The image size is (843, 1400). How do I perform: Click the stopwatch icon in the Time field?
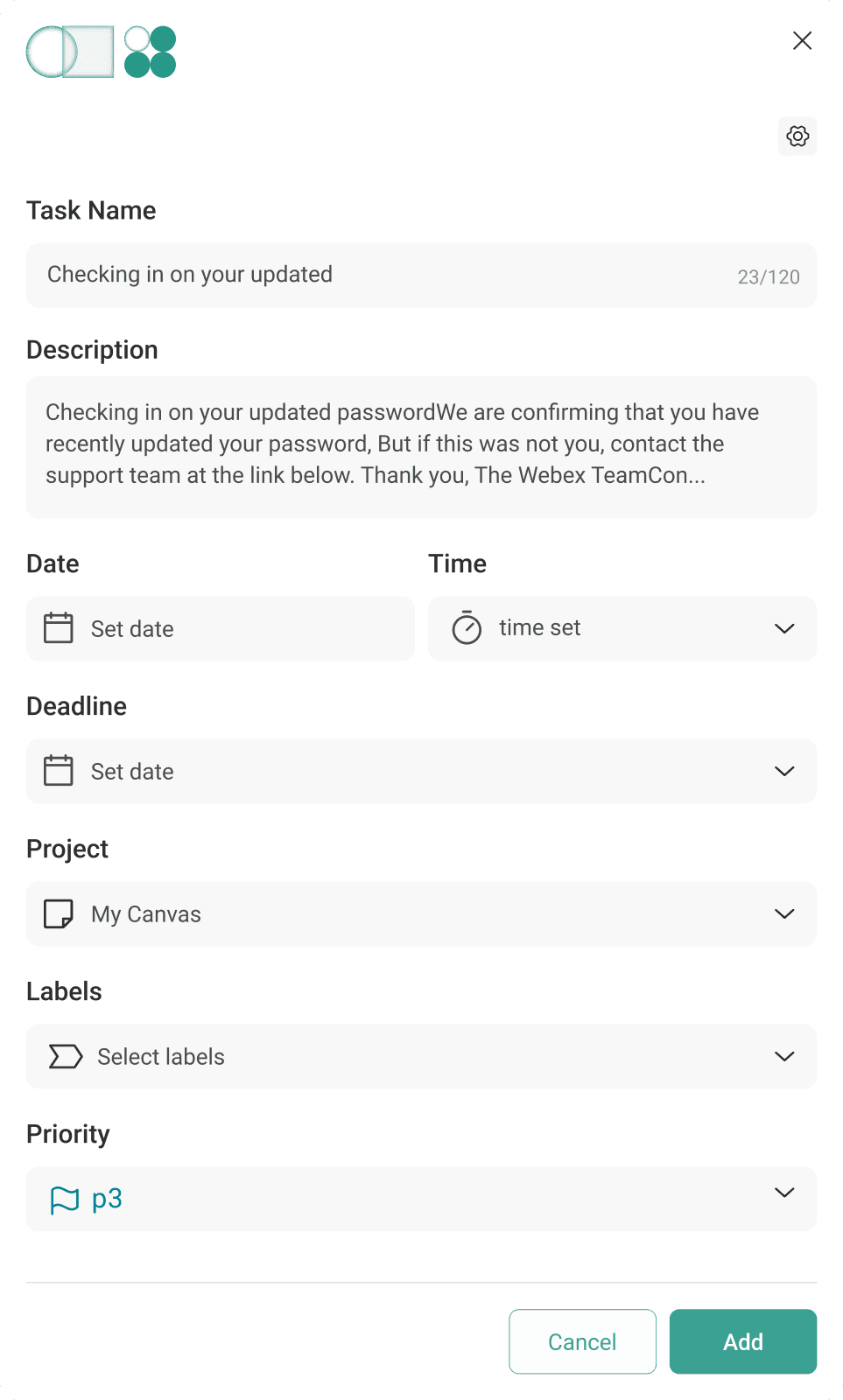467,628
